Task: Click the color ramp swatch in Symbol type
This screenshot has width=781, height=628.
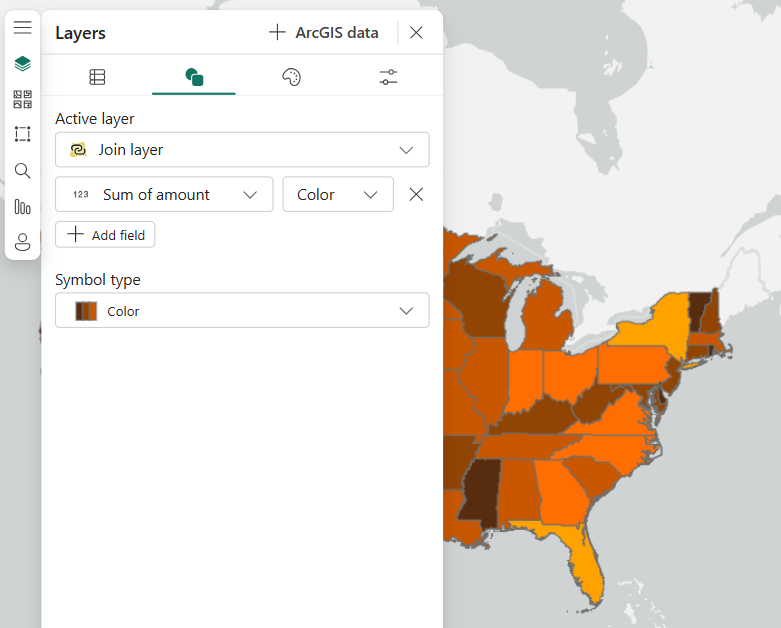Action: (x=86, y=311)
